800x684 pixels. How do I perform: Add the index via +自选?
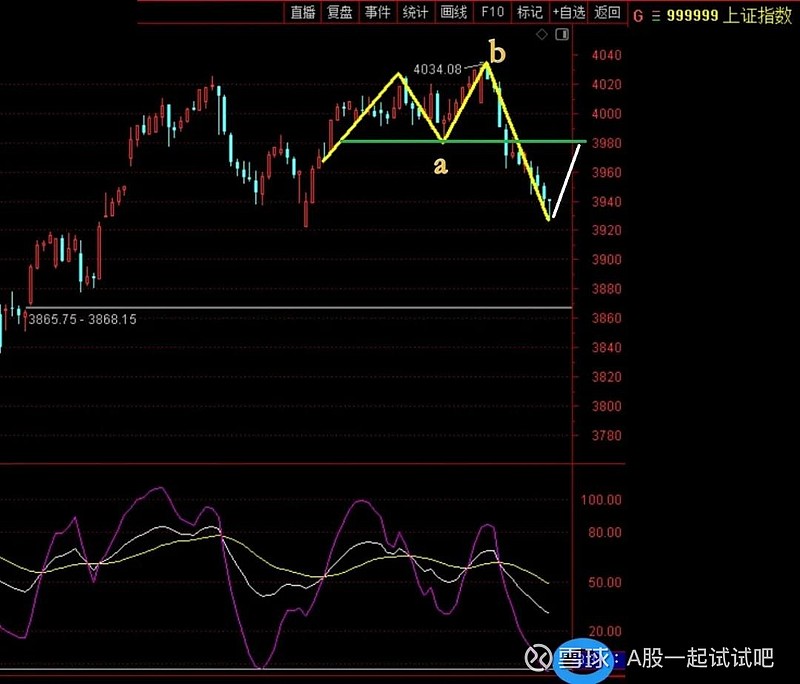569,12
